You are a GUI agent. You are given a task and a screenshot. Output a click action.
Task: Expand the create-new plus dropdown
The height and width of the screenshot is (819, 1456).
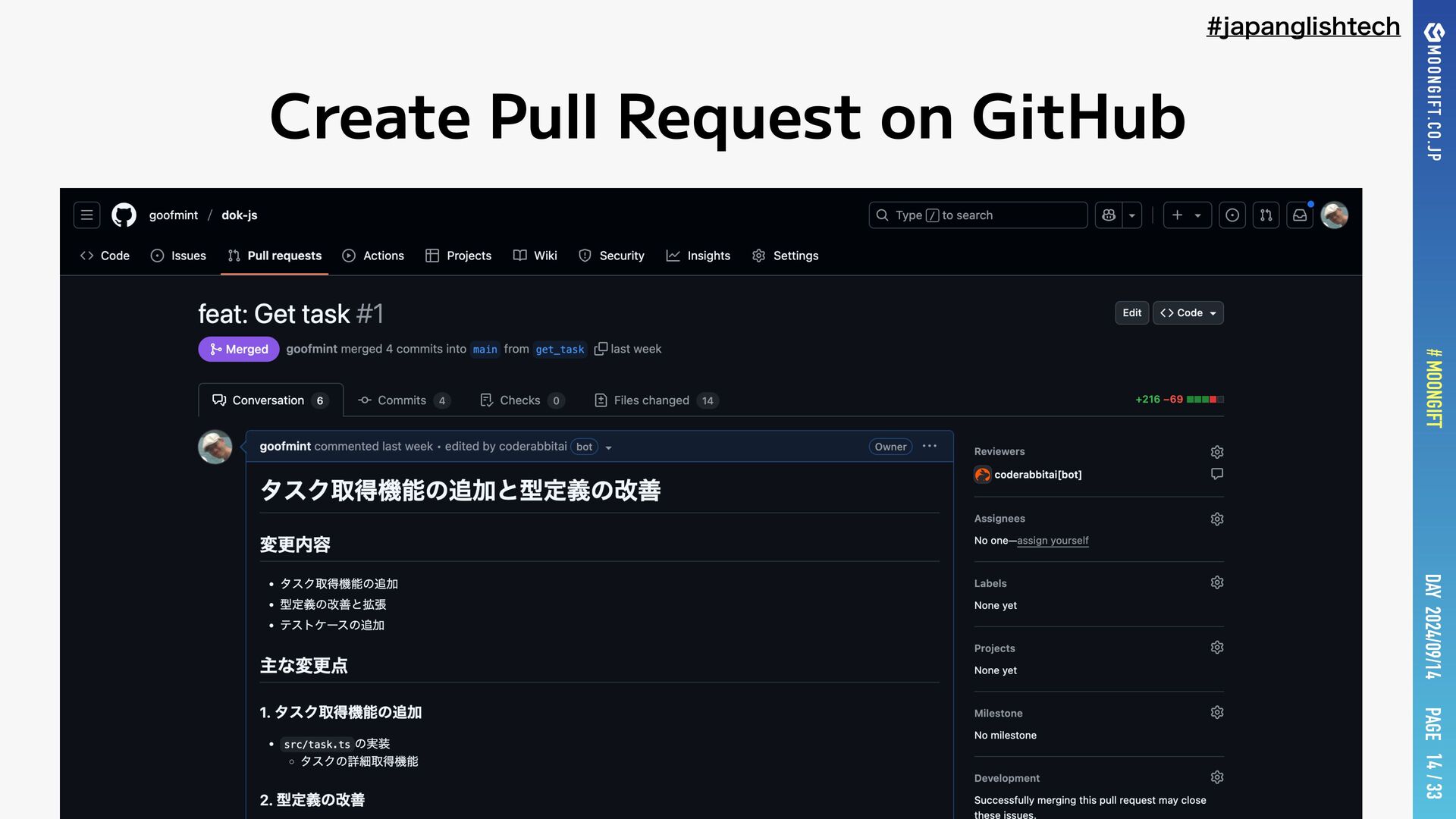[1187, 215]
